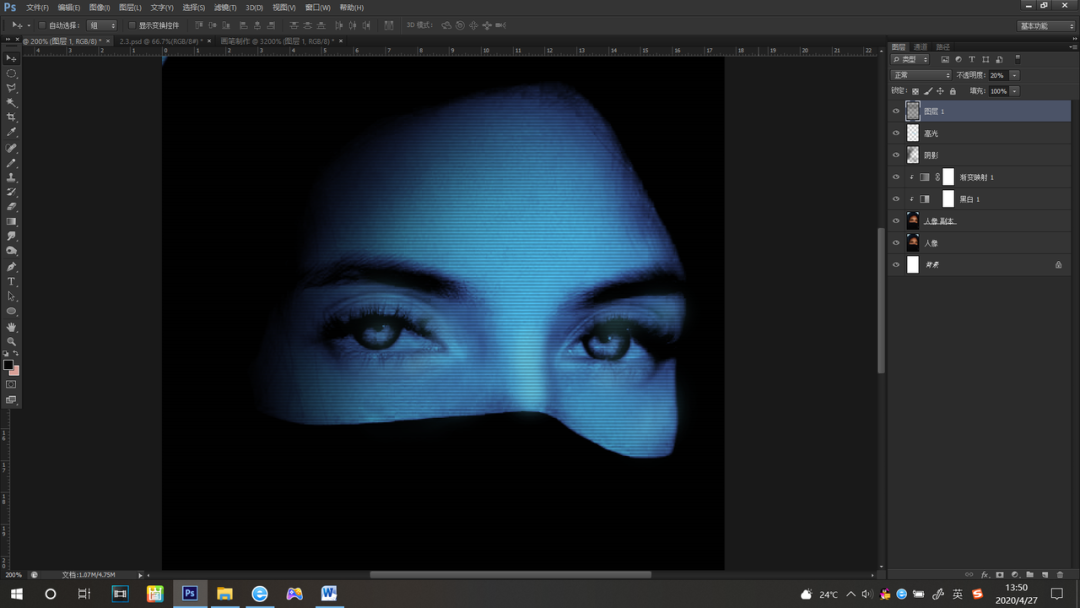Open Word from the taskbar
1080x608 pixels.
coord(329,594)
